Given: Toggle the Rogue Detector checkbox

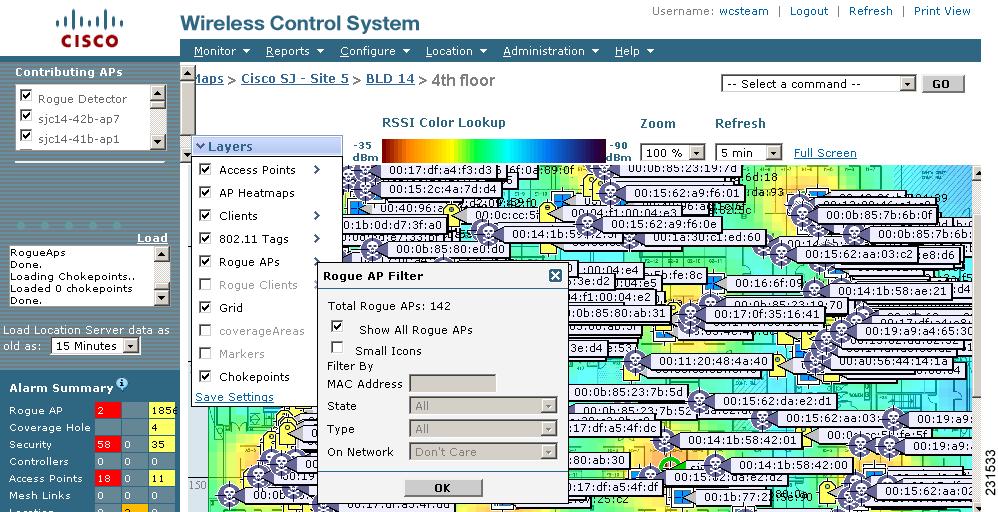Looking at the screenshot, I should (x=26, y=96).
